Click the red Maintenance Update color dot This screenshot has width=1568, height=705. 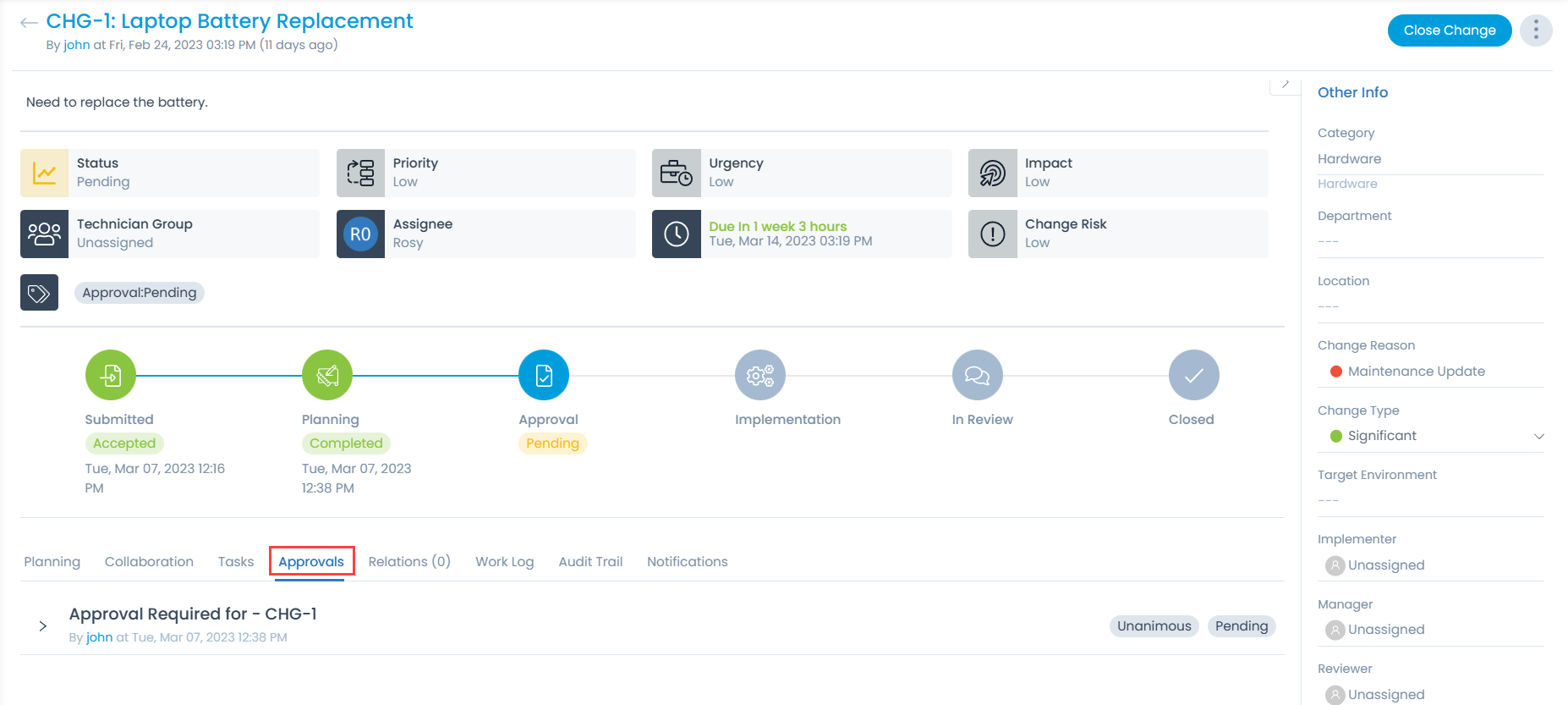pyautogui.click(x=1336, y=372)
